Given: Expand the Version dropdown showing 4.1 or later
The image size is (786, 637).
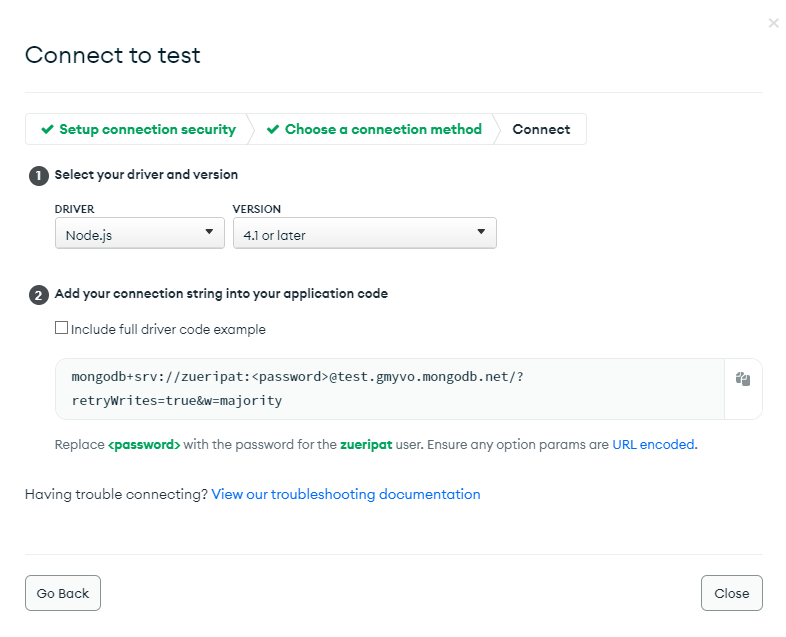Looking at the screenshot, I should 364,234.
